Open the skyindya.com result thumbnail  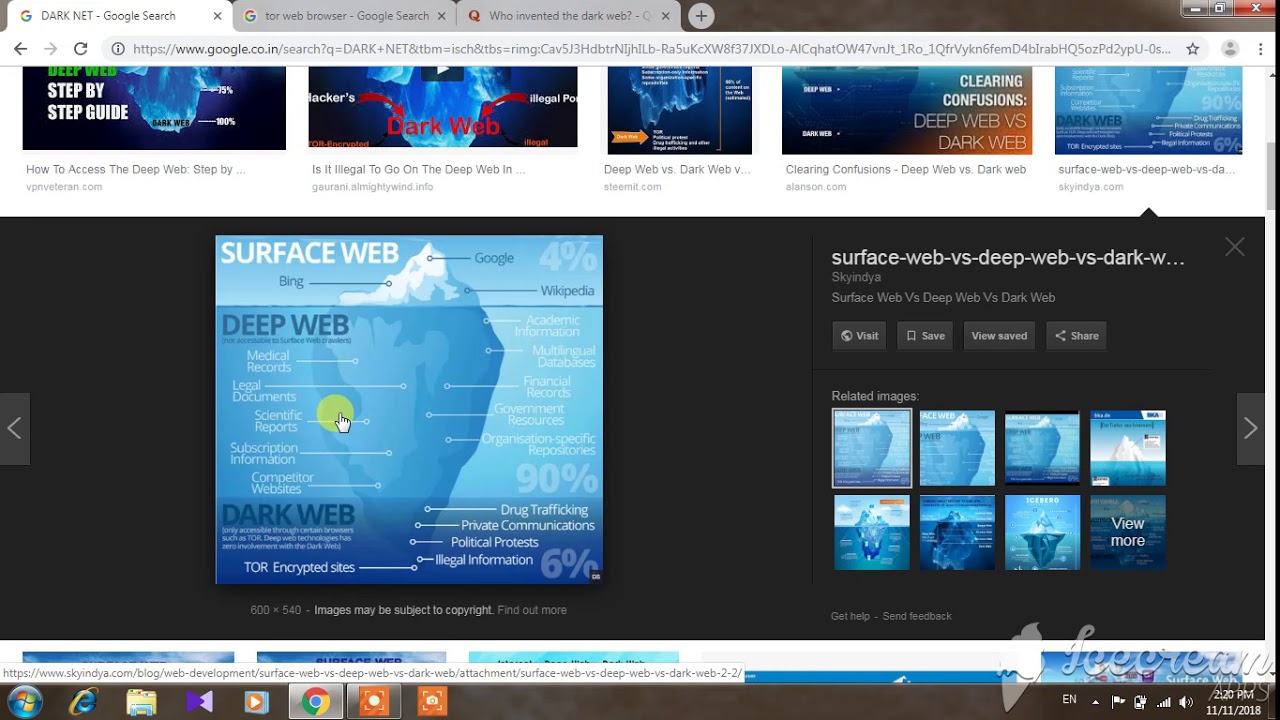coord(1148,110)
